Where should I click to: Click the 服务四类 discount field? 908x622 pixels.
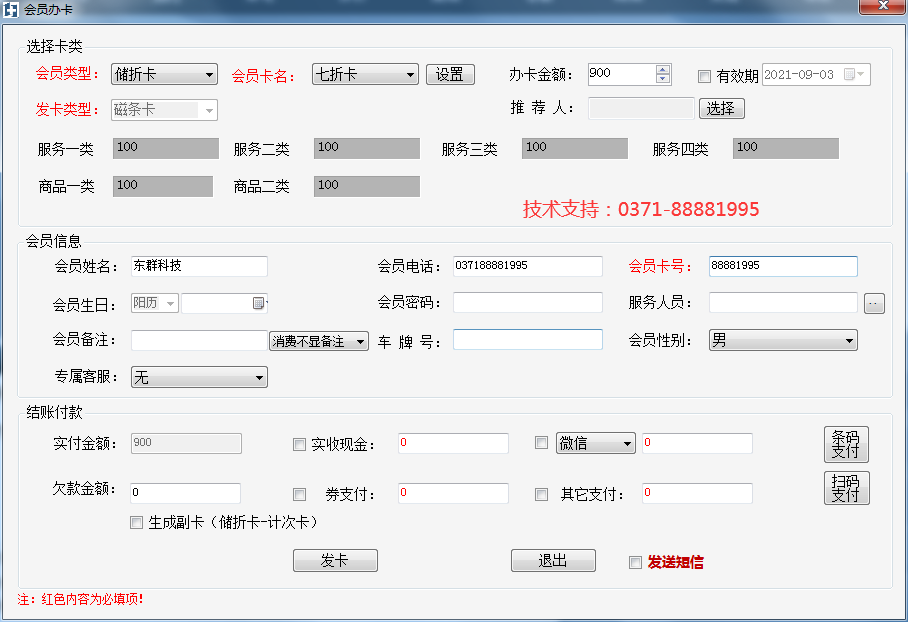786,148
